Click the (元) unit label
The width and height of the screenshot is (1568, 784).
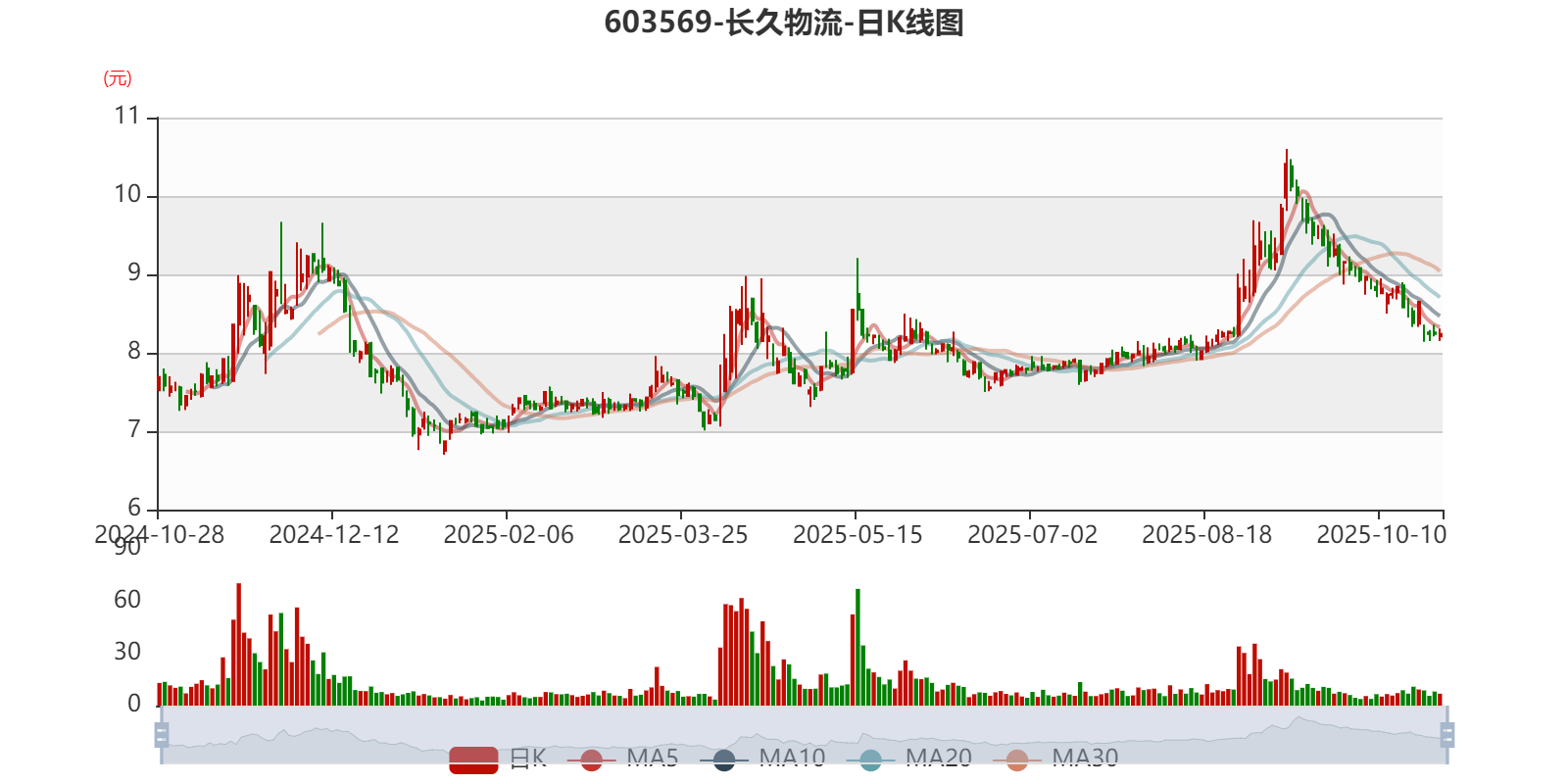click(x=118, y=78)
